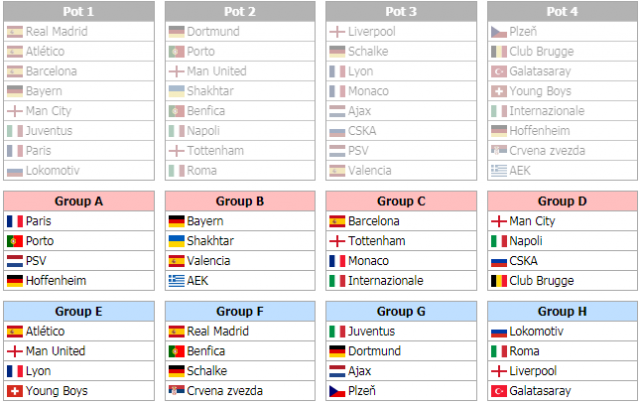The height and width of the screenshot is (403, 640).
Task: Click the Dutch flag beside Ajax in Group G
Action: tap(337, 371)
